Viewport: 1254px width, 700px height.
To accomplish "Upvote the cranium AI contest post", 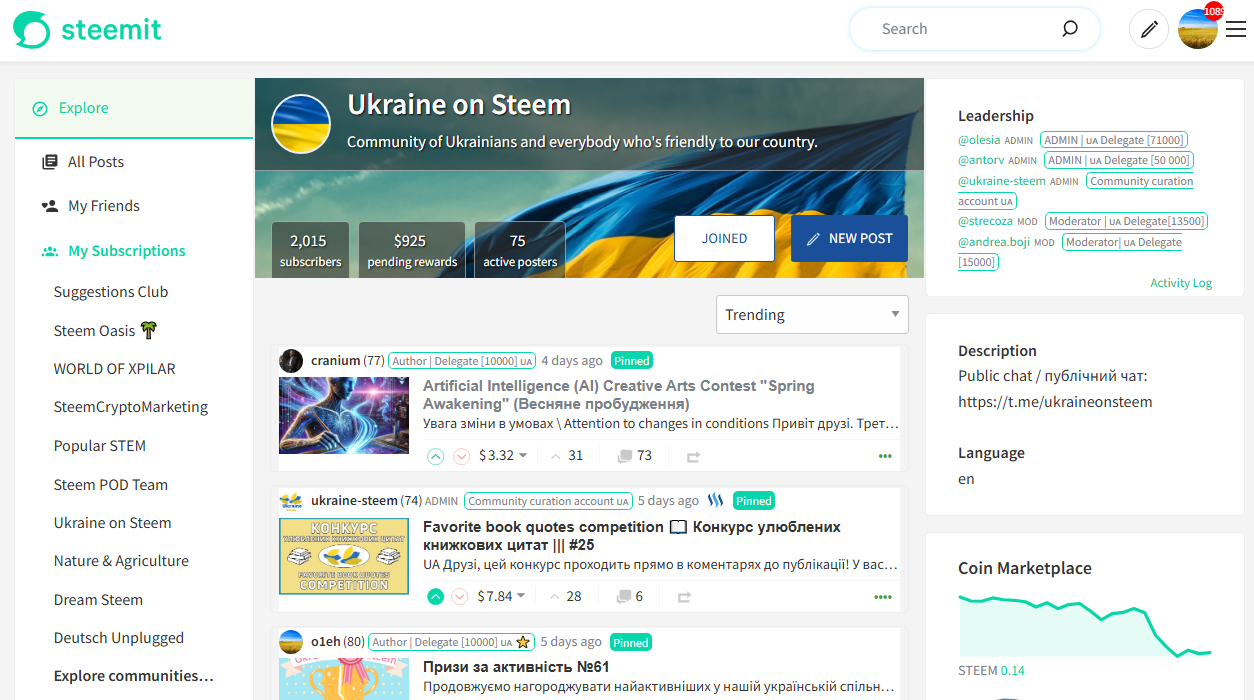I will coord(435,456).
